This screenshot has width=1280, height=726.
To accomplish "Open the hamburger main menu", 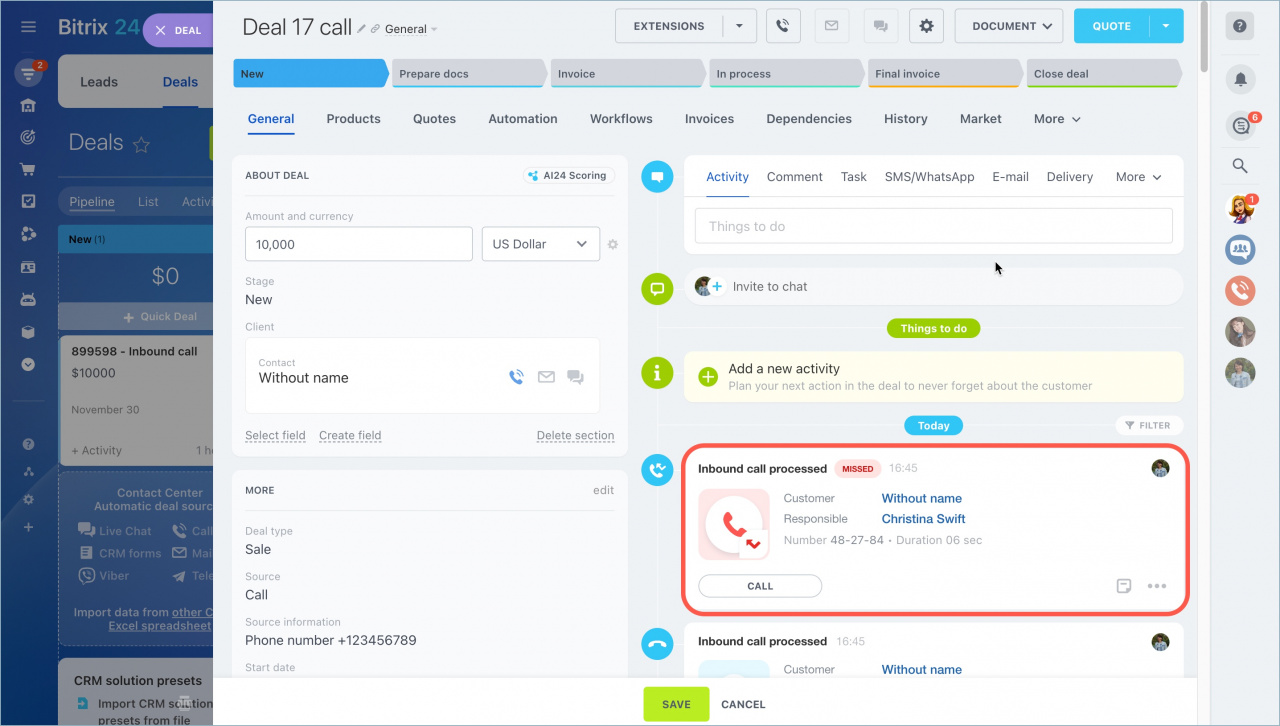I will [28, 27].
